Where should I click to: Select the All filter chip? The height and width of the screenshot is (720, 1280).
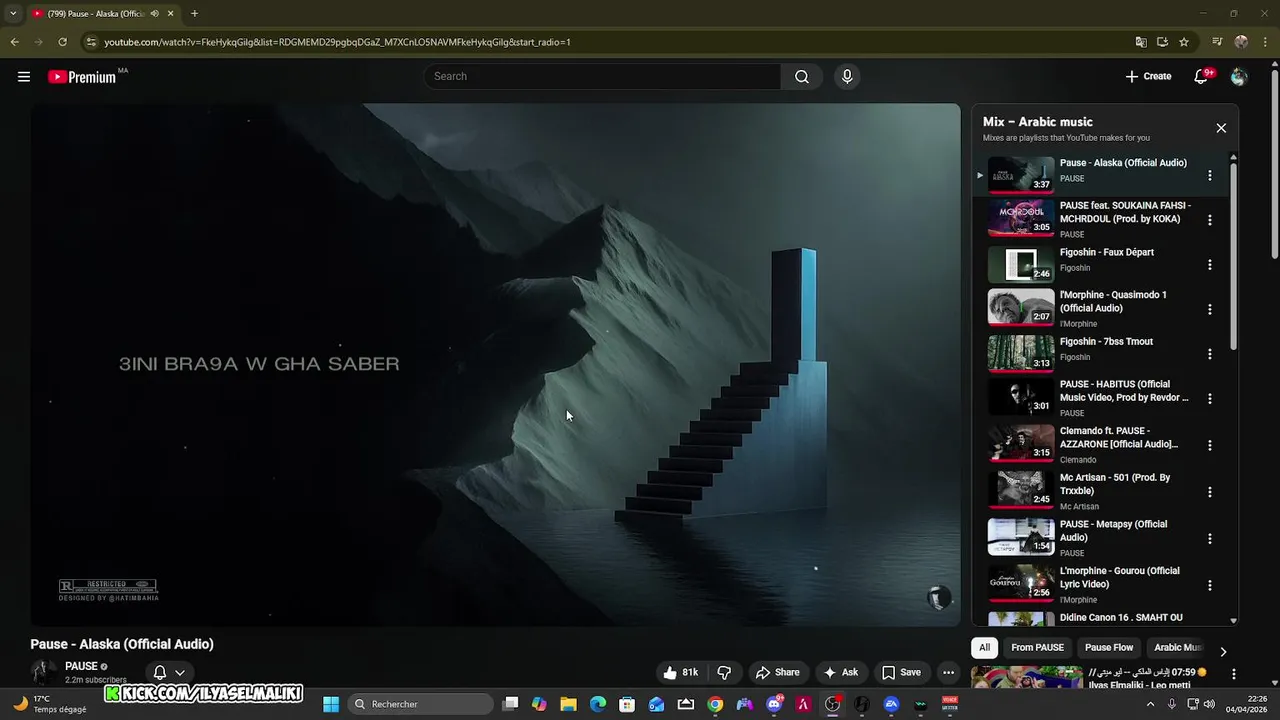[x=985, y=648]
